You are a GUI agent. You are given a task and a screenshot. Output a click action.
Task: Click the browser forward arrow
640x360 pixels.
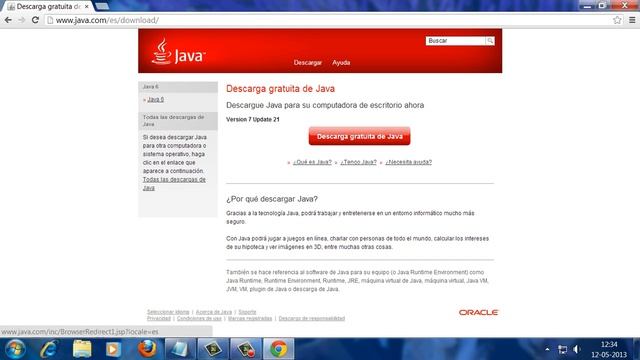tap(22, 20)
